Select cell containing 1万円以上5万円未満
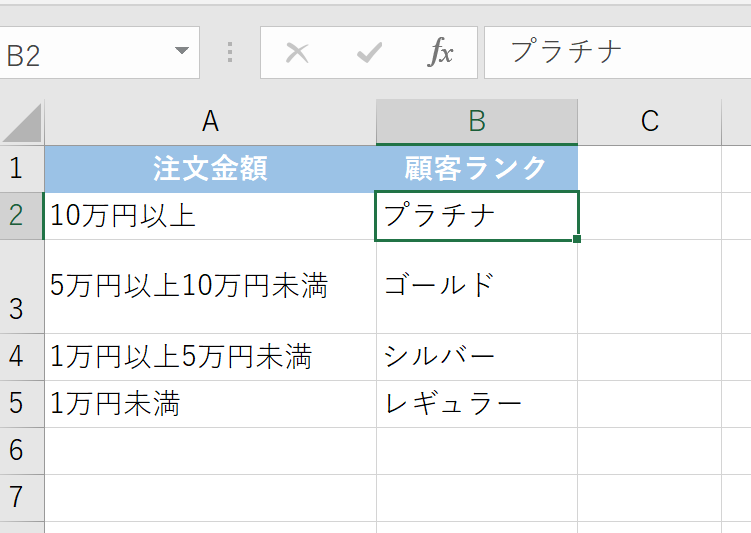Viewport: 751px width, 533px height. pyautogui.click(x=210, y=357)
